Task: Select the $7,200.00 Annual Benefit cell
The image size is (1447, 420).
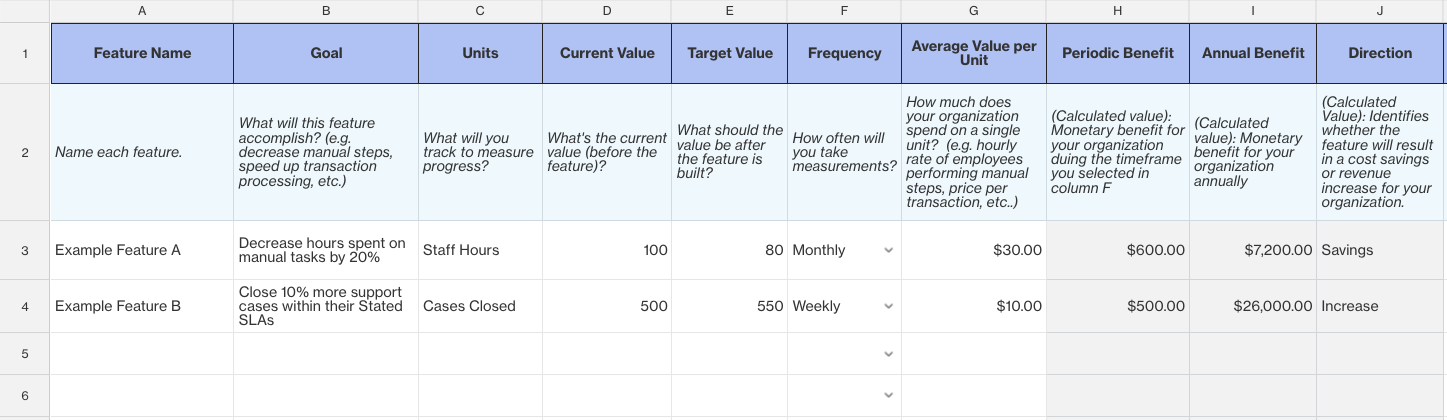Action: 1252,250
